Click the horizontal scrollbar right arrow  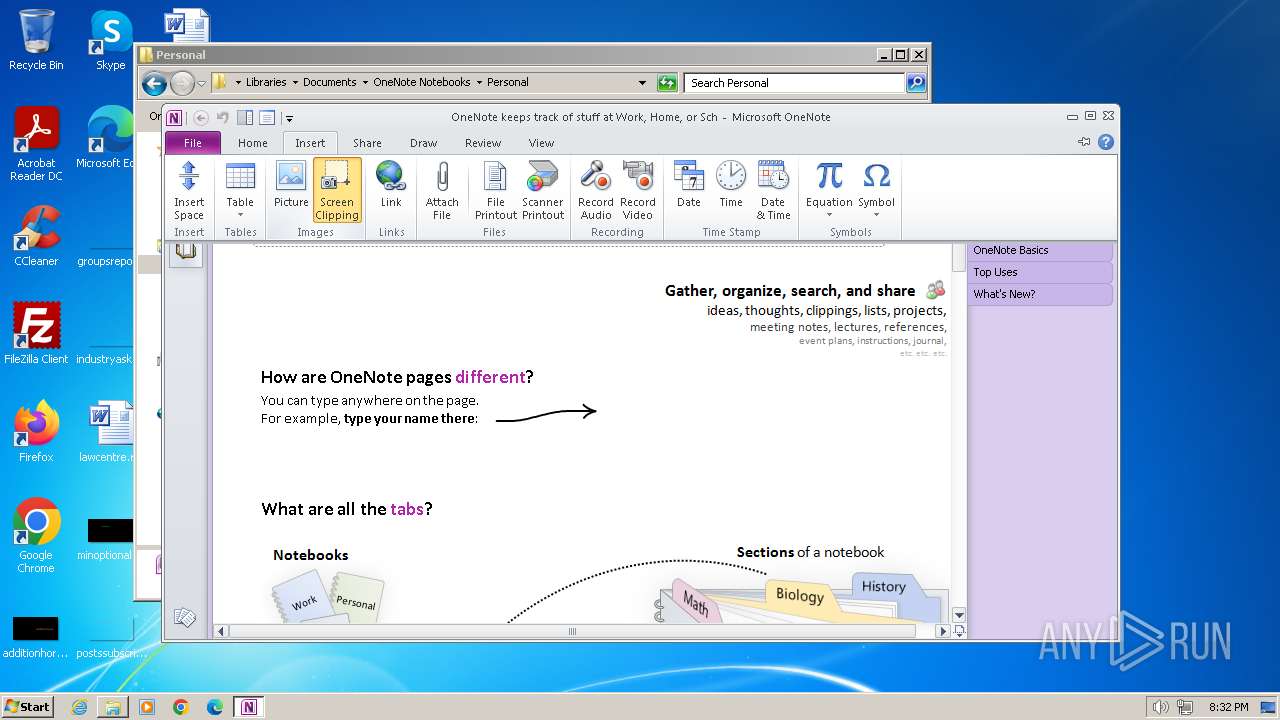[942, 631]
